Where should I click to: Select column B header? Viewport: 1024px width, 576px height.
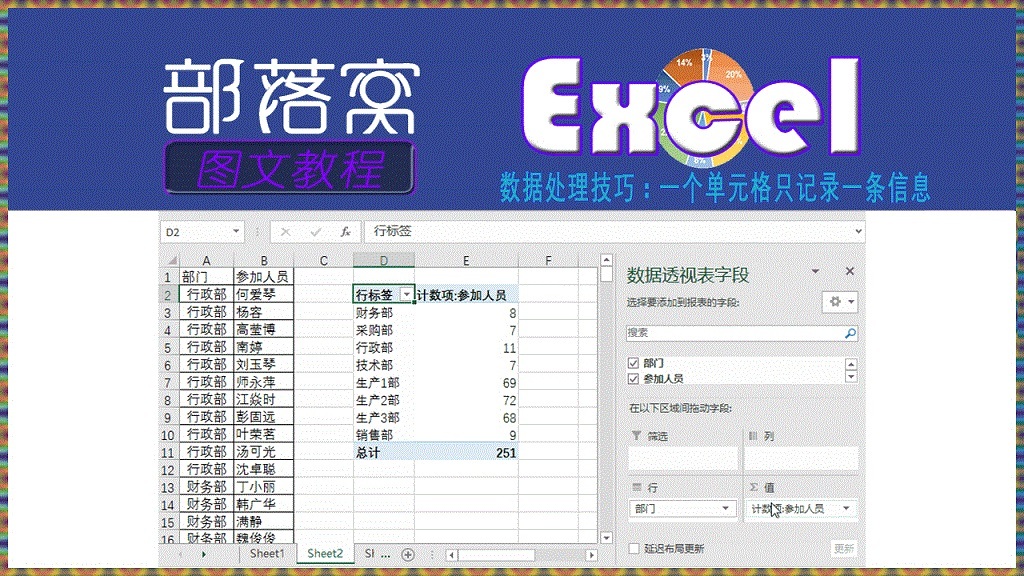[264, 261]
